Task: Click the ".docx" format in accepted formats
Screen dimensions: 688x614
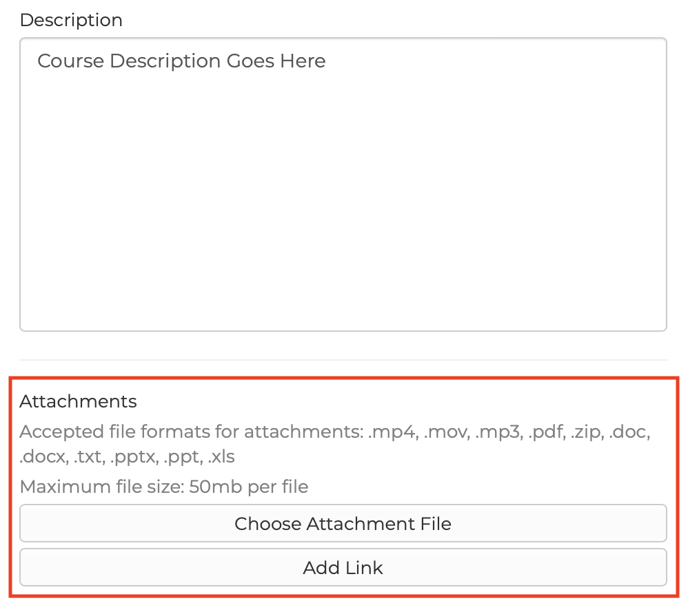Action: (43, 457)
